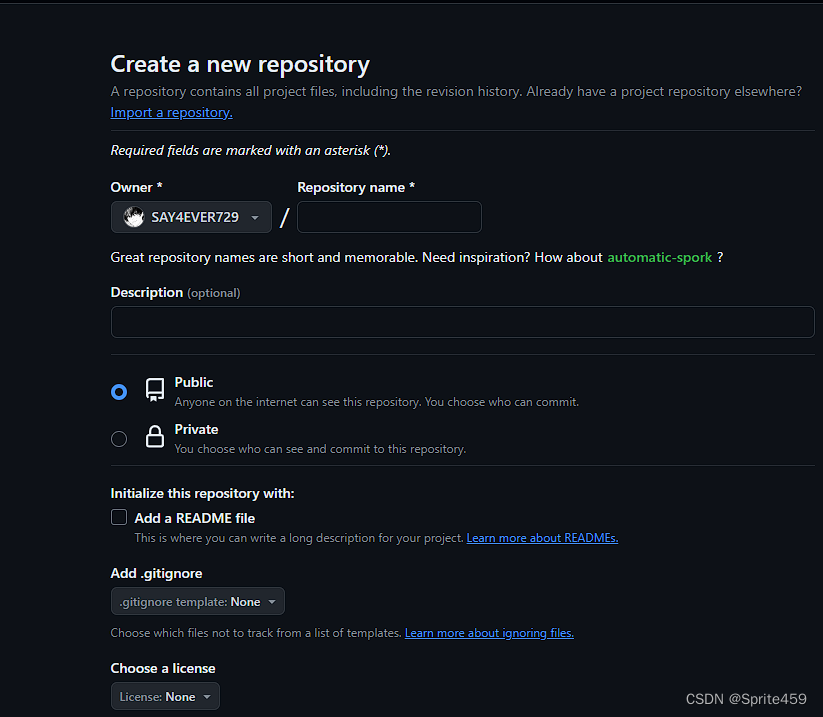
Task: Open the Owner account dropdown
Action: 191,217
